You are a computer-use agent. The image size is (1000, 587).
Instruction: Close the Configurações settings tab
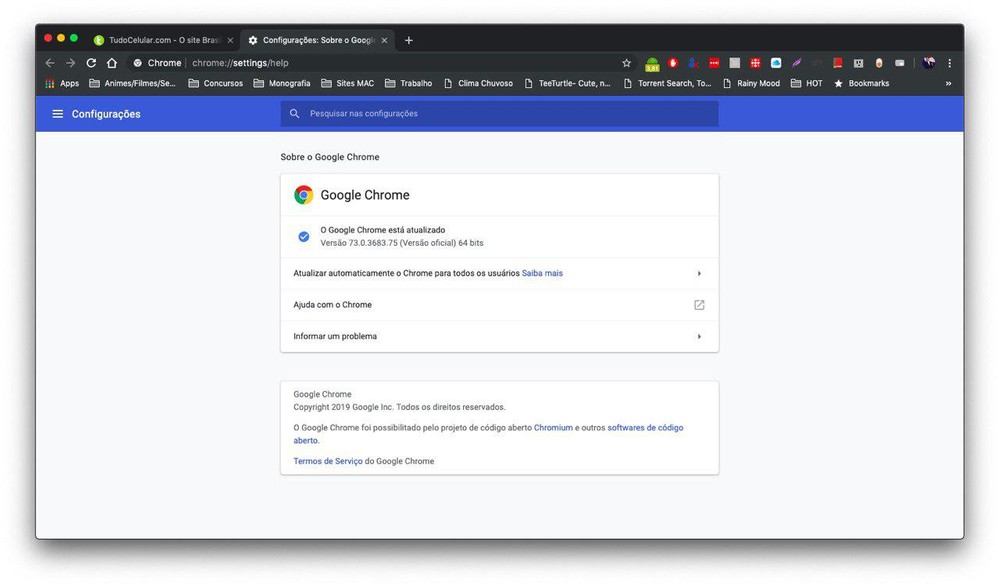point(384,40)
